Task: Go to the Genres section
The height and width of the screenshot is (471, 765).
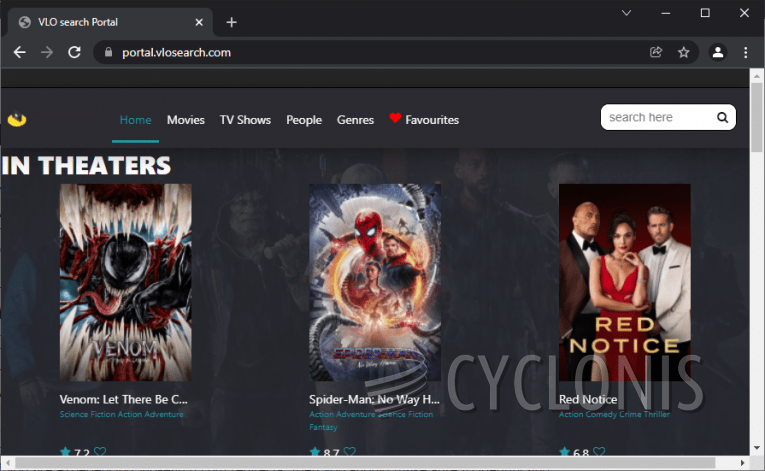Action: click(355, 120)
